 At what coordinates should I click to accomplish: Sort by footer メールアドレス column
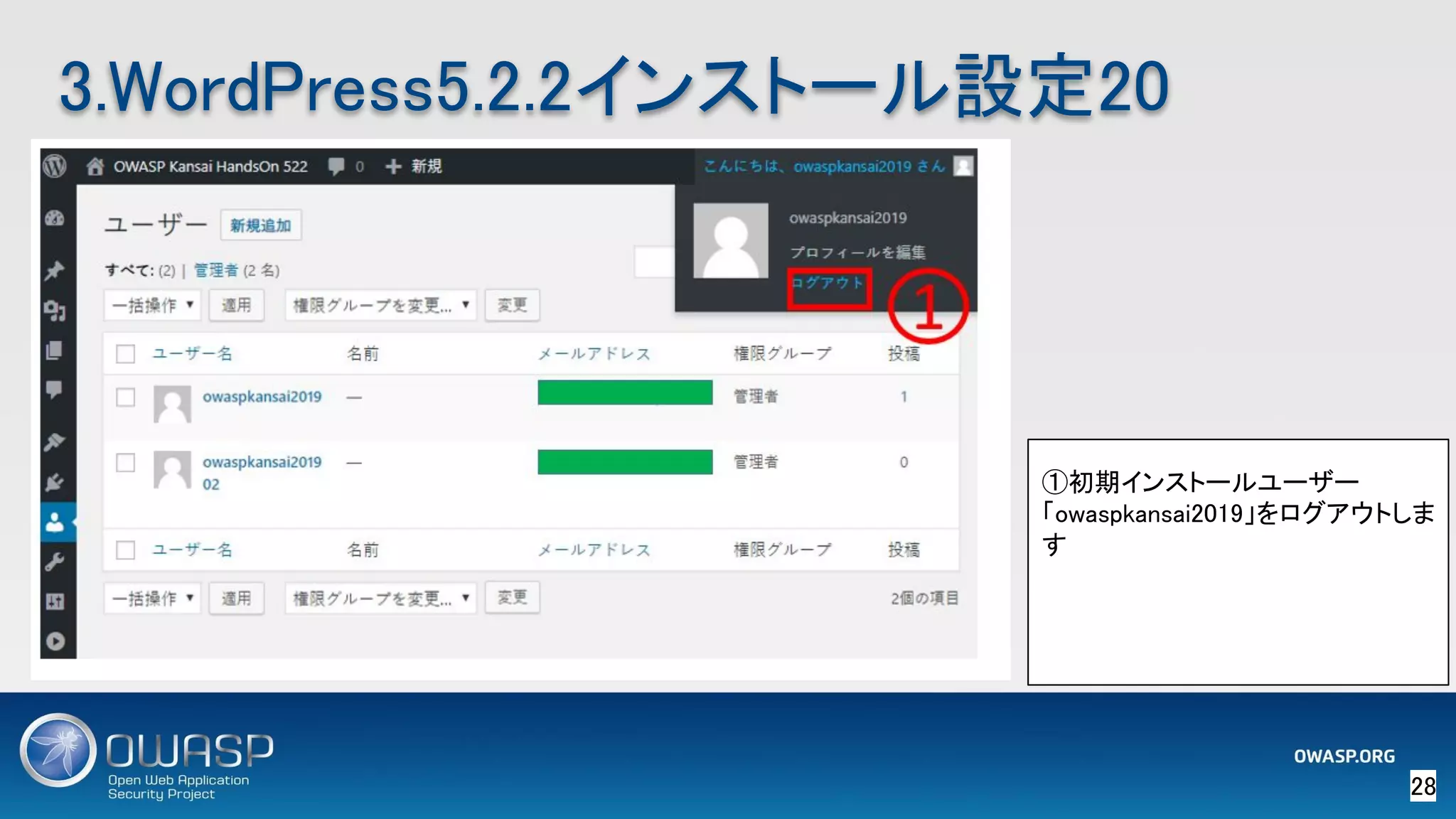[594, 550]
